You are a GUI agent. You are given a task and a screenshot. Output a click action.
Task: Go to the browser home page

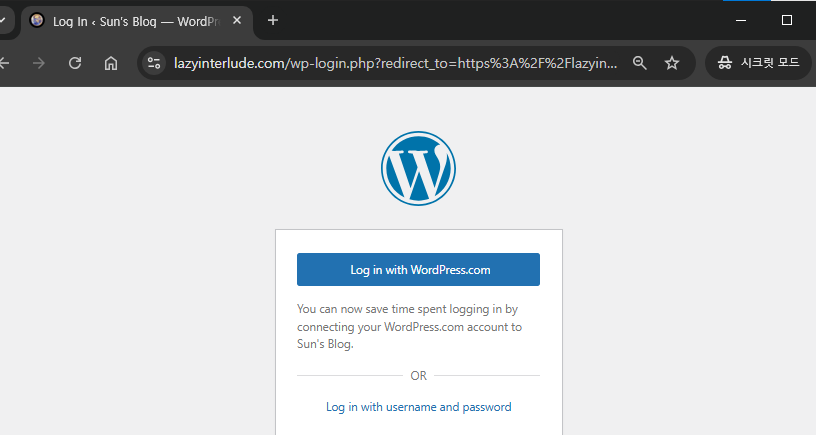tap(111, 63)
